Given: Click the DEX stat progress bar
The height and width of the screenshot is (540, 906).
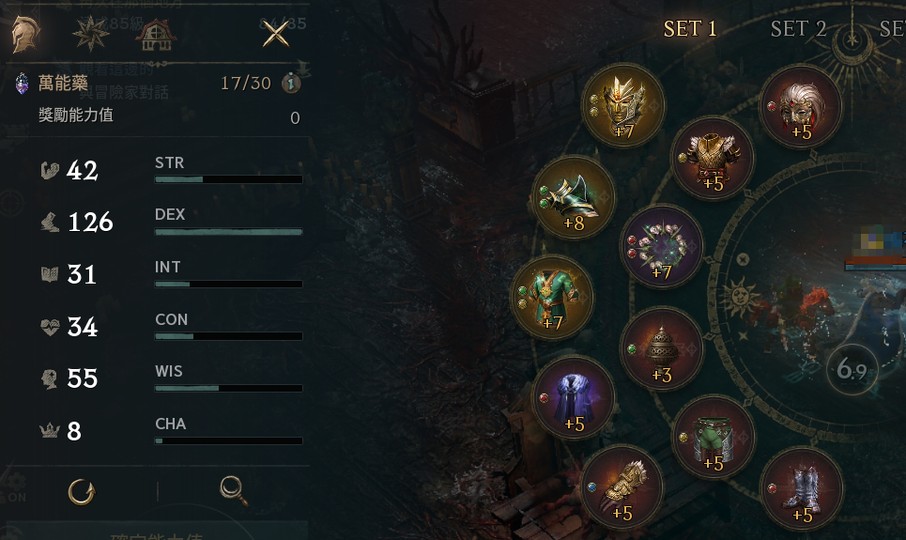Looking at the screenshot, I should click(x=228, y=232).
